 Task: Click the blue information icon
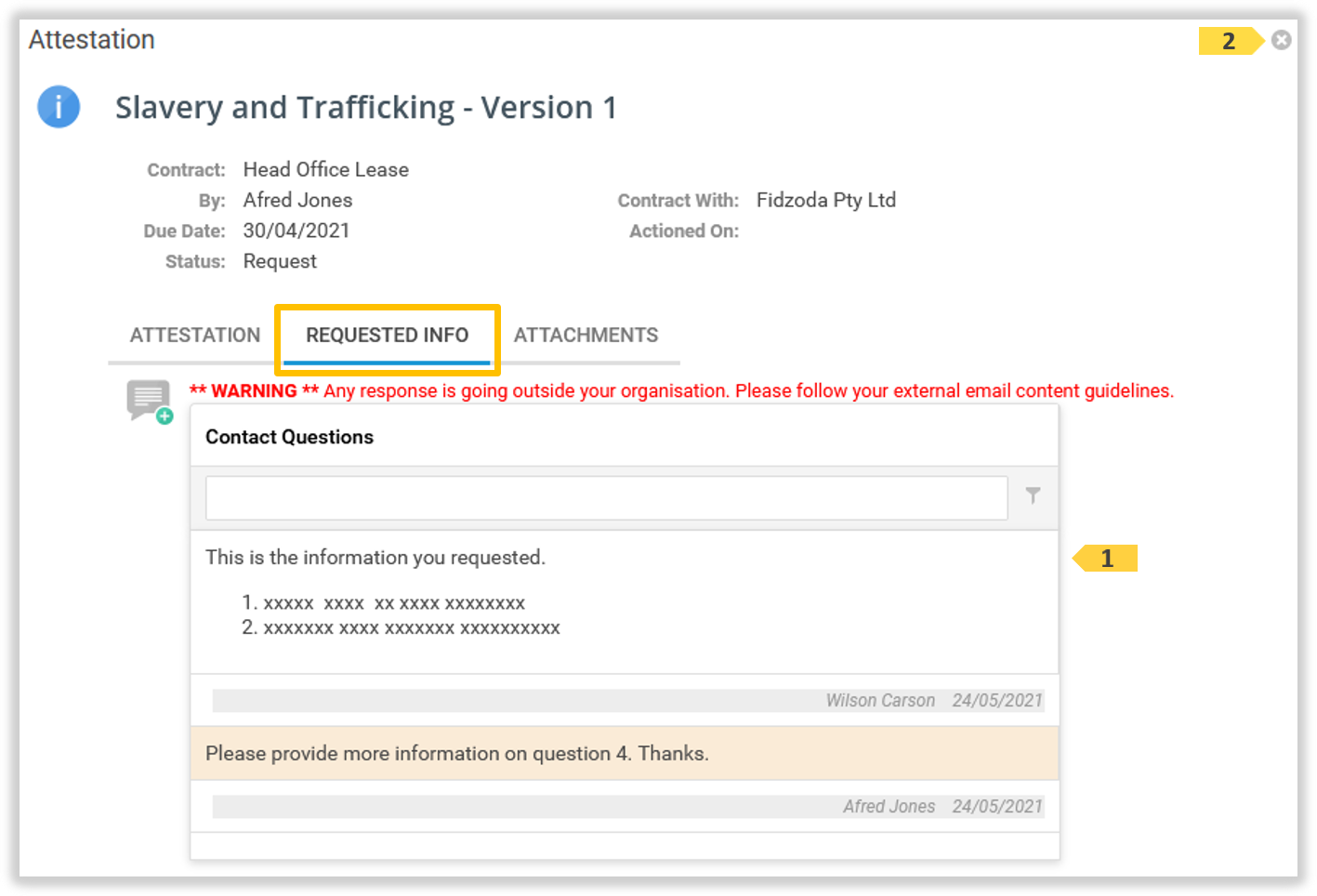59,107
